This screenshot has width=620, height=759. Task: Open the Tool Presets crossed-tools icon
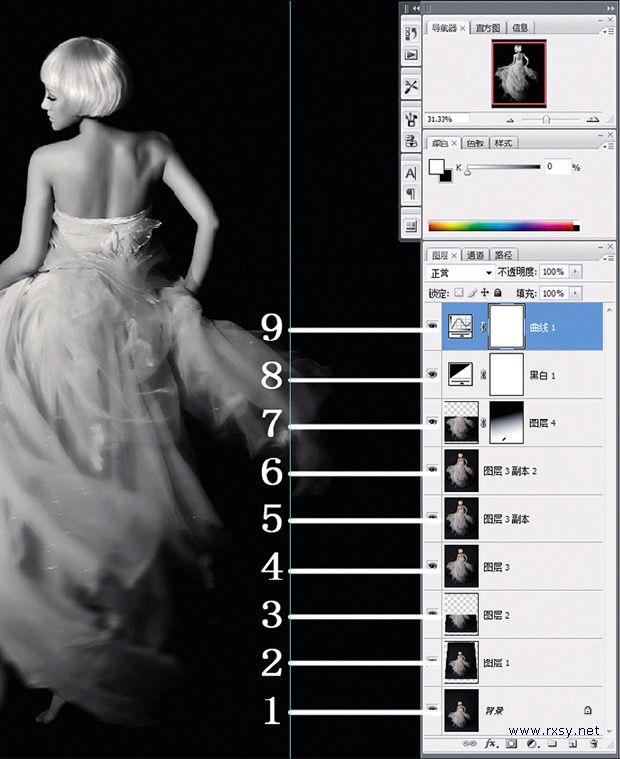coord(411,87)
